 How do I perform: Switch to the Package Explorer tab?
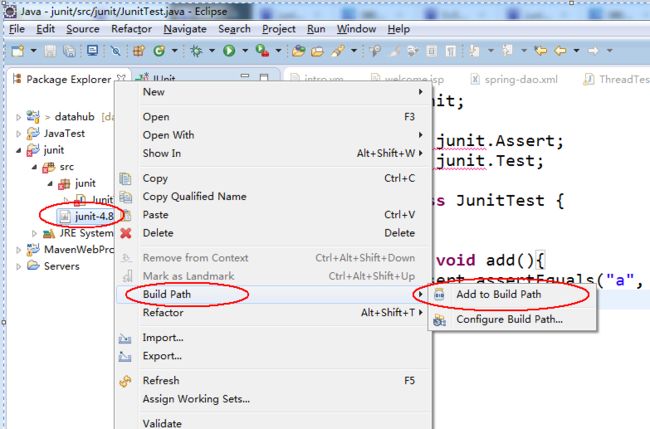click(x=69, y=79)
